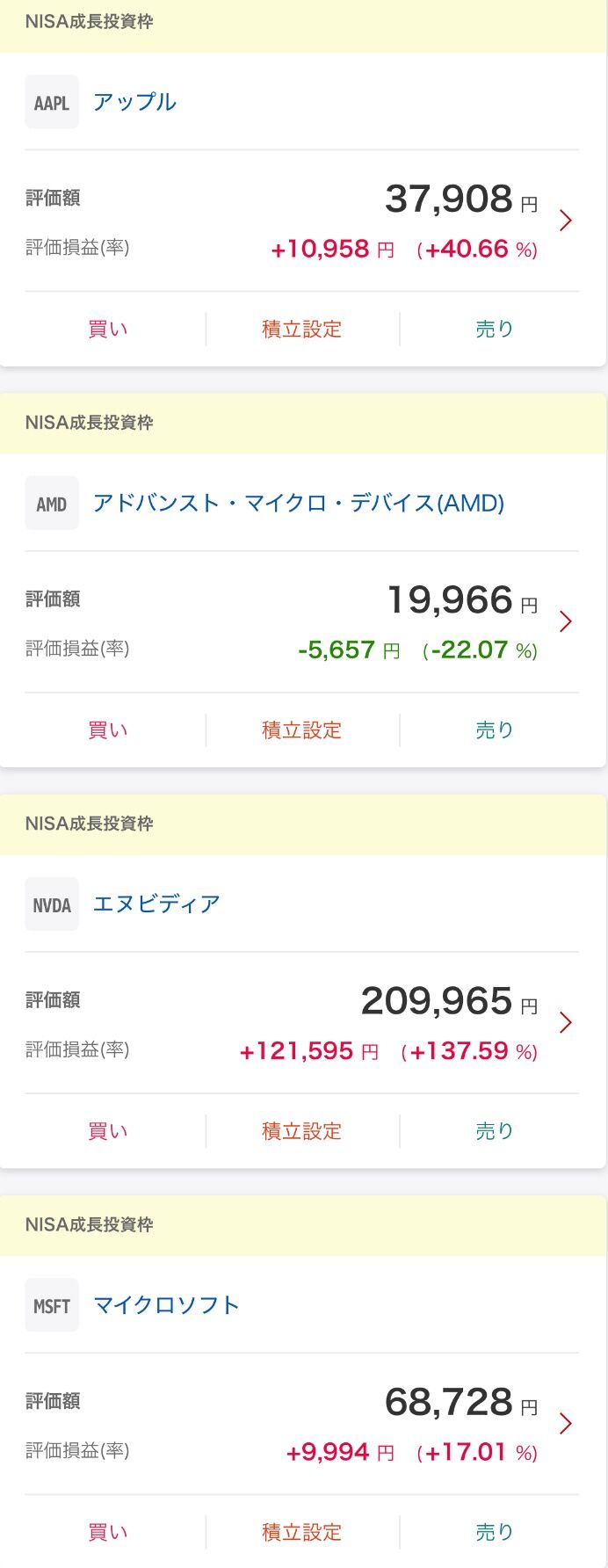608x1568 pixels.
Task: Open 積立設定 for Nvidia
Action: click(x=301, y=1131)
